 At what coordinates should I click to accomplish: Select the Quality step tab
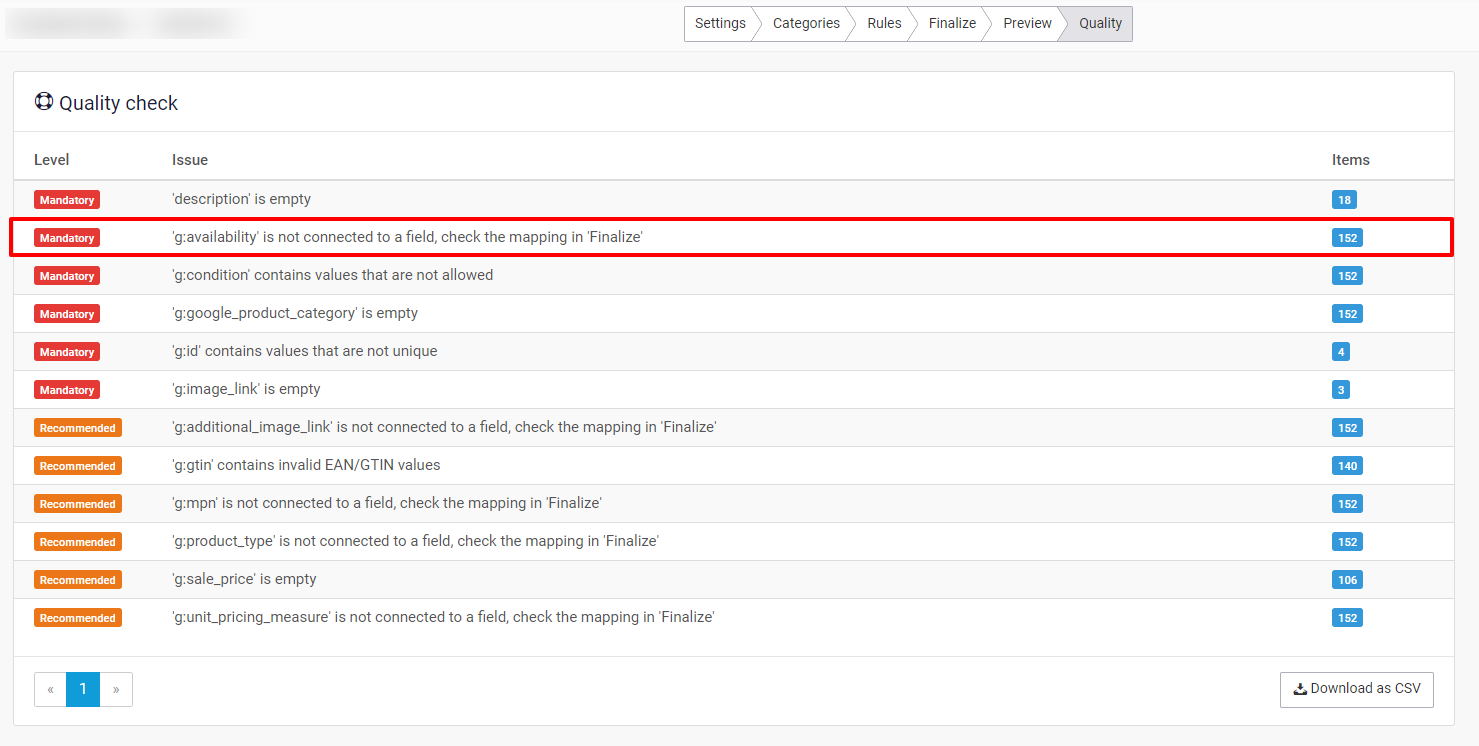pos(1100,24)
